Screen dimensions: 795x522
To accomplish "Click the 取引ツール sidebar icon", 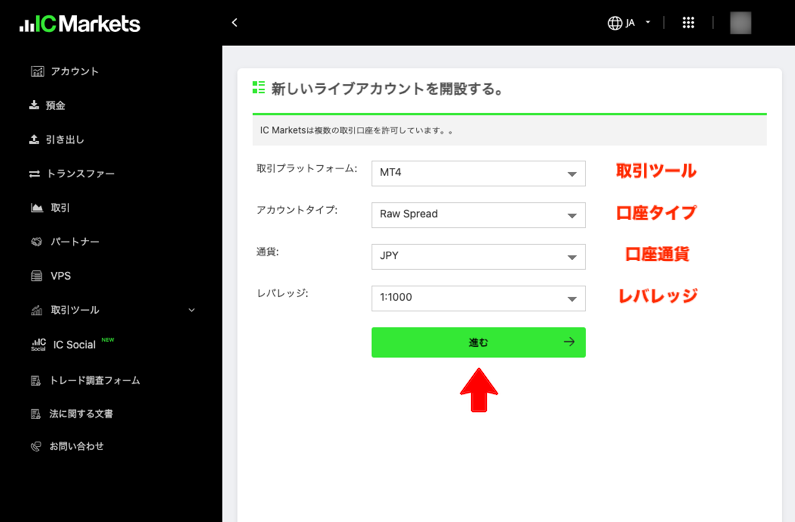I will tap(37, 310).
